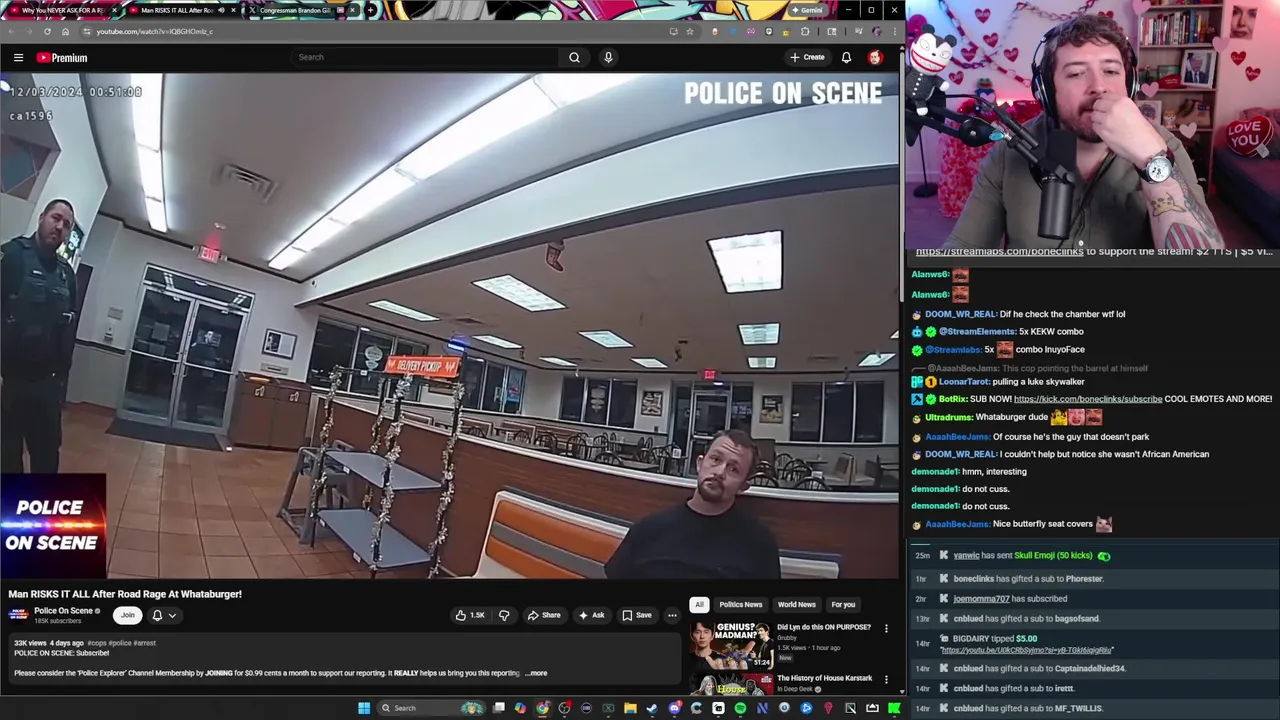
Task: Dislike the video
Action: (504, 615)
